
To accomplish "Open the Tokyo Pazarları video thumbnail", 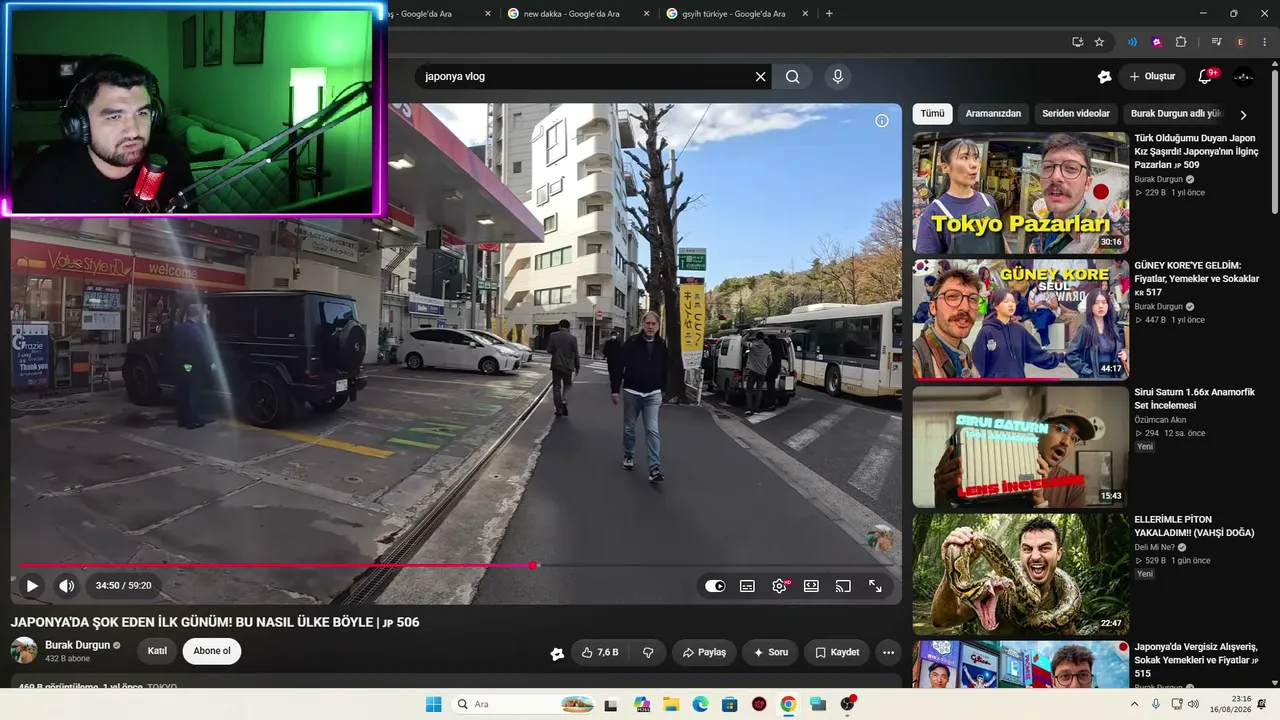I will pyautogui.click(x=1020, y=192).
